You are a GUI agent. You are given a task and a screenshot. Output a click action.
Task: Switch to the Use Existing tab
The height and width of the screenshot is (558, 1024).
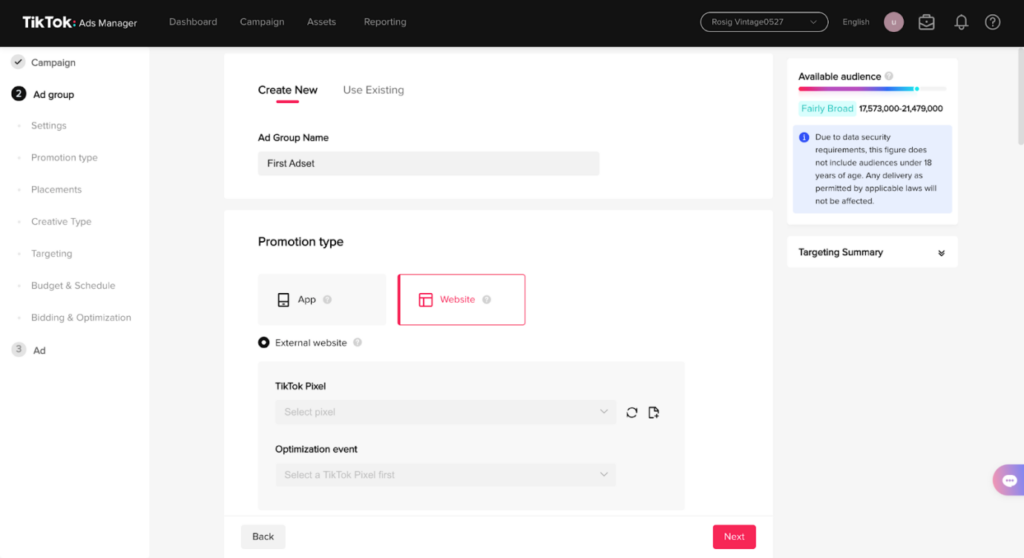373,90
